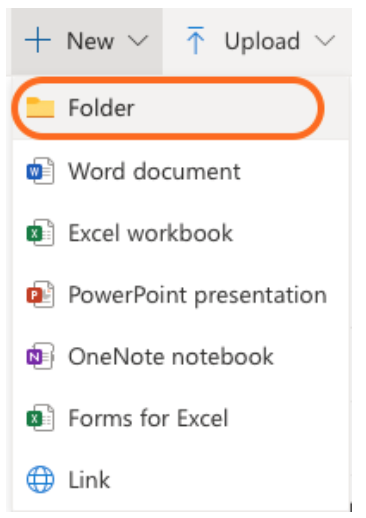Click the blue Word document icon
The image size is (366, 518).
click(40, 171)
